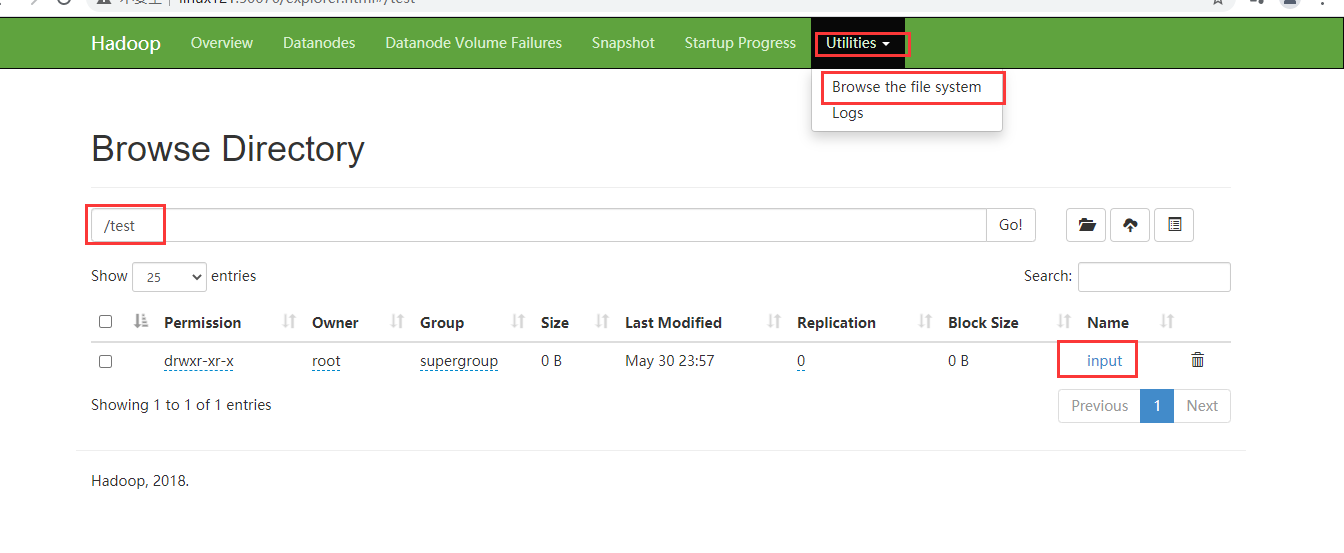Choose Browse the file system menu entry
This screenshot has width=1344, height=553.
coord(907,87)
